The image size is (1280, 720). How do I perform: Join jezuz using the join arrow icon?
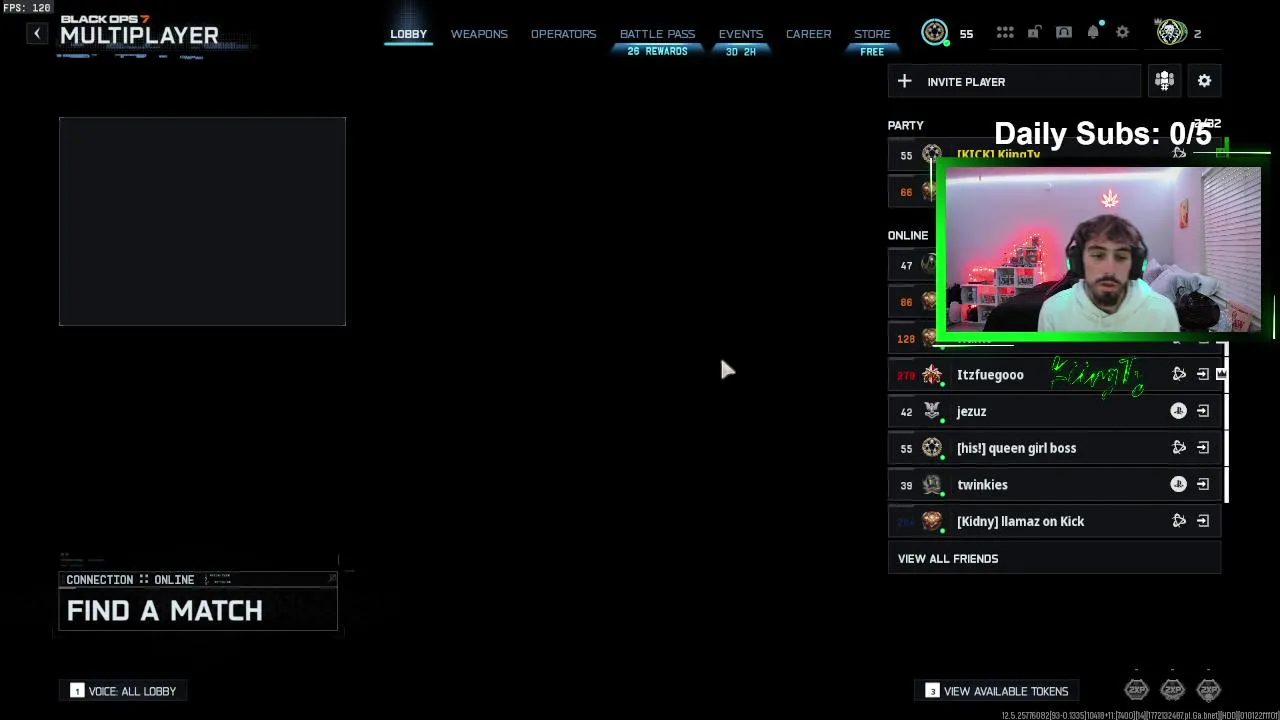[x=1203, y=411]
